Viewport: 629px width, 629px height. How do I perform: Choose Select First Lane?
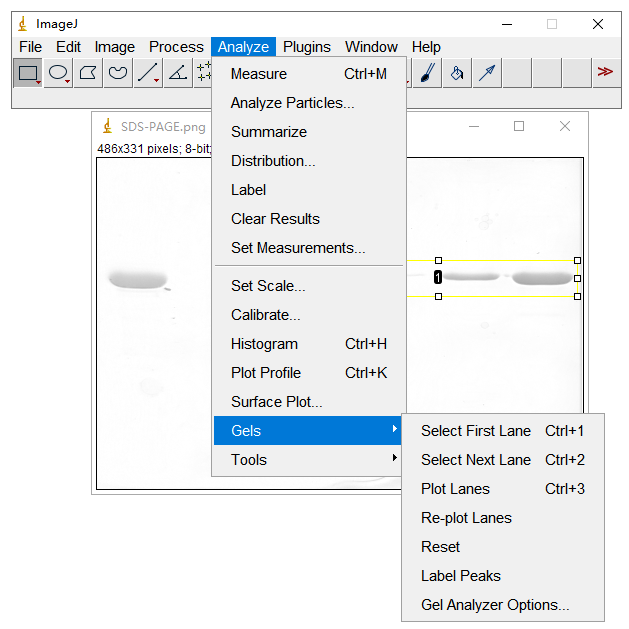476,431
